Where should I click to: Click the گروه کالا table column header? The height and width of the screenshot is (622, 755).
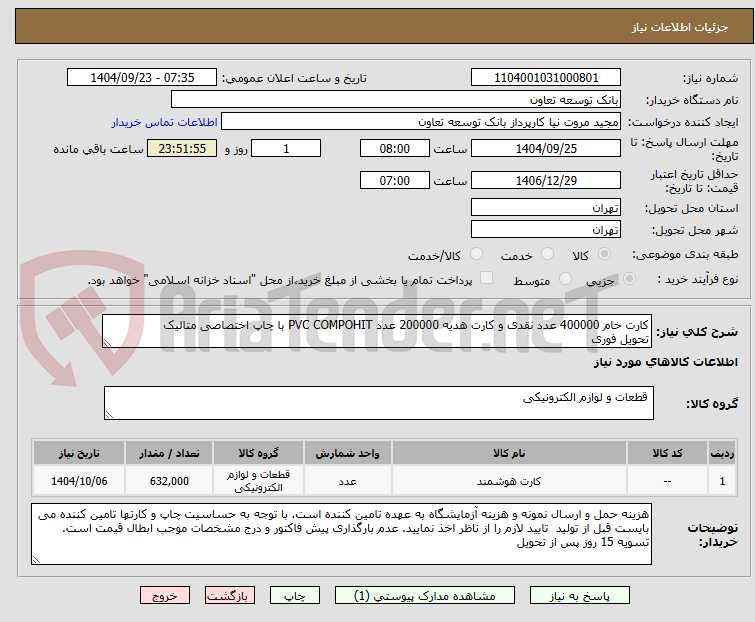[x=258, y=453]
